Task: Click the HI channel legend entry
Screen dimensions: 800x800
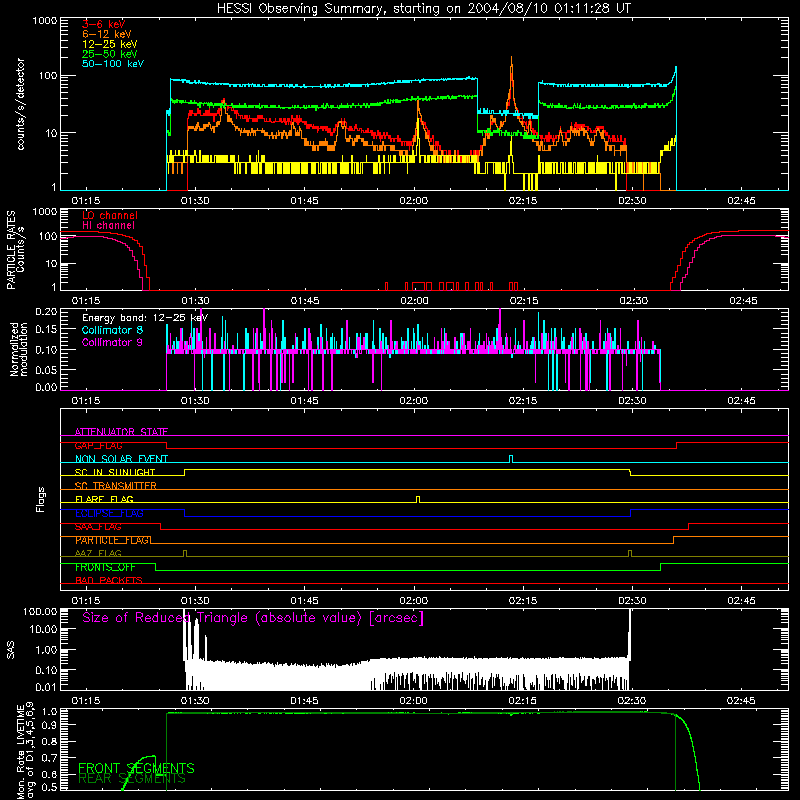Action: [109, 225]
